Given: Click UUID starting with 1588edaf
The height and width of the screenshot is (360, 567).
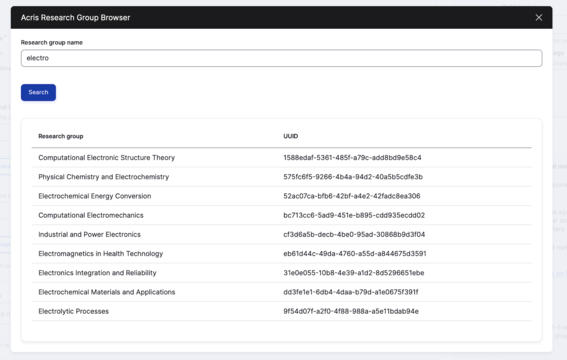Looking at the screenshot, I should coord(352,158).
